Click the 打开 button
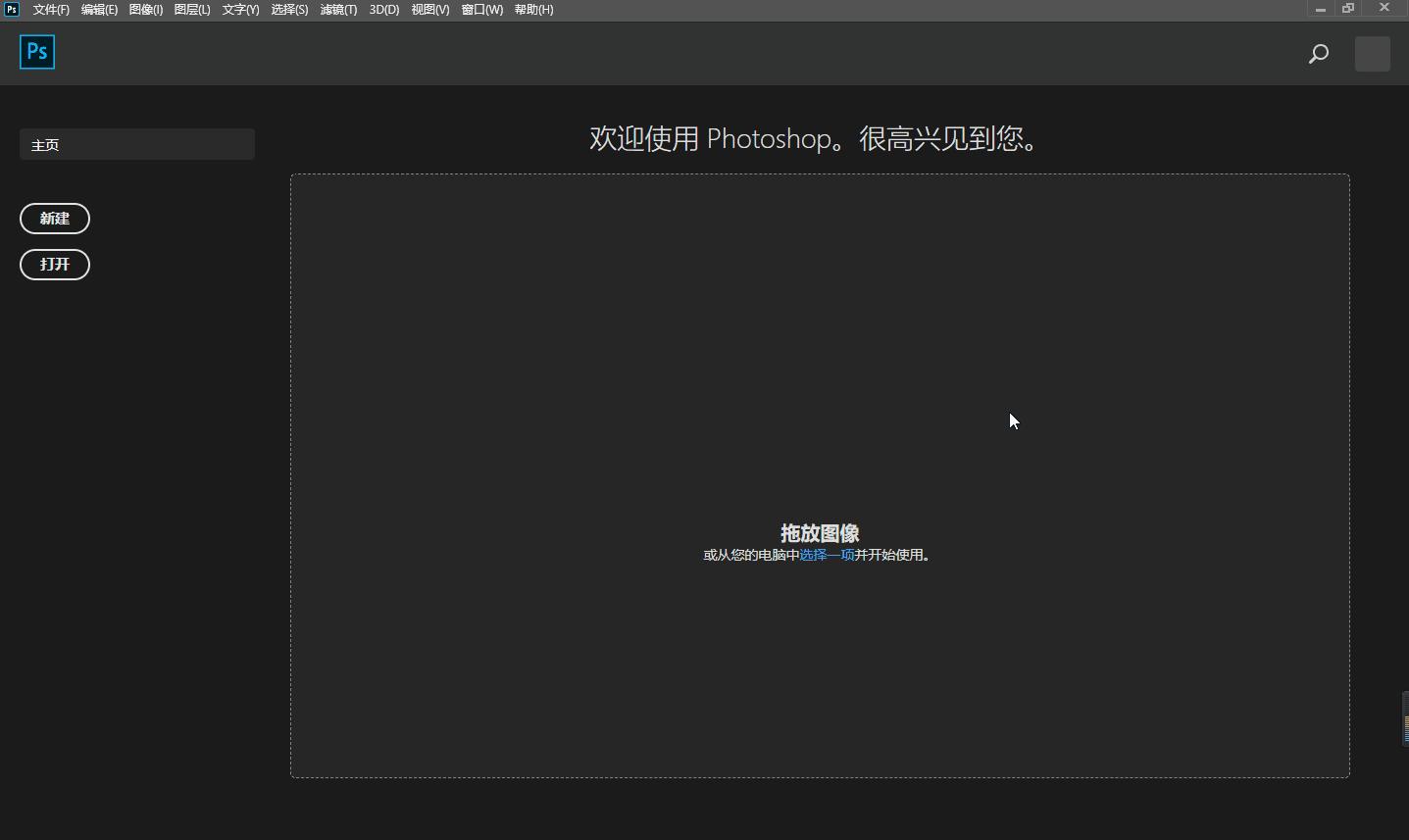This screenshot has width=1409, height=840. coord(55,265)
